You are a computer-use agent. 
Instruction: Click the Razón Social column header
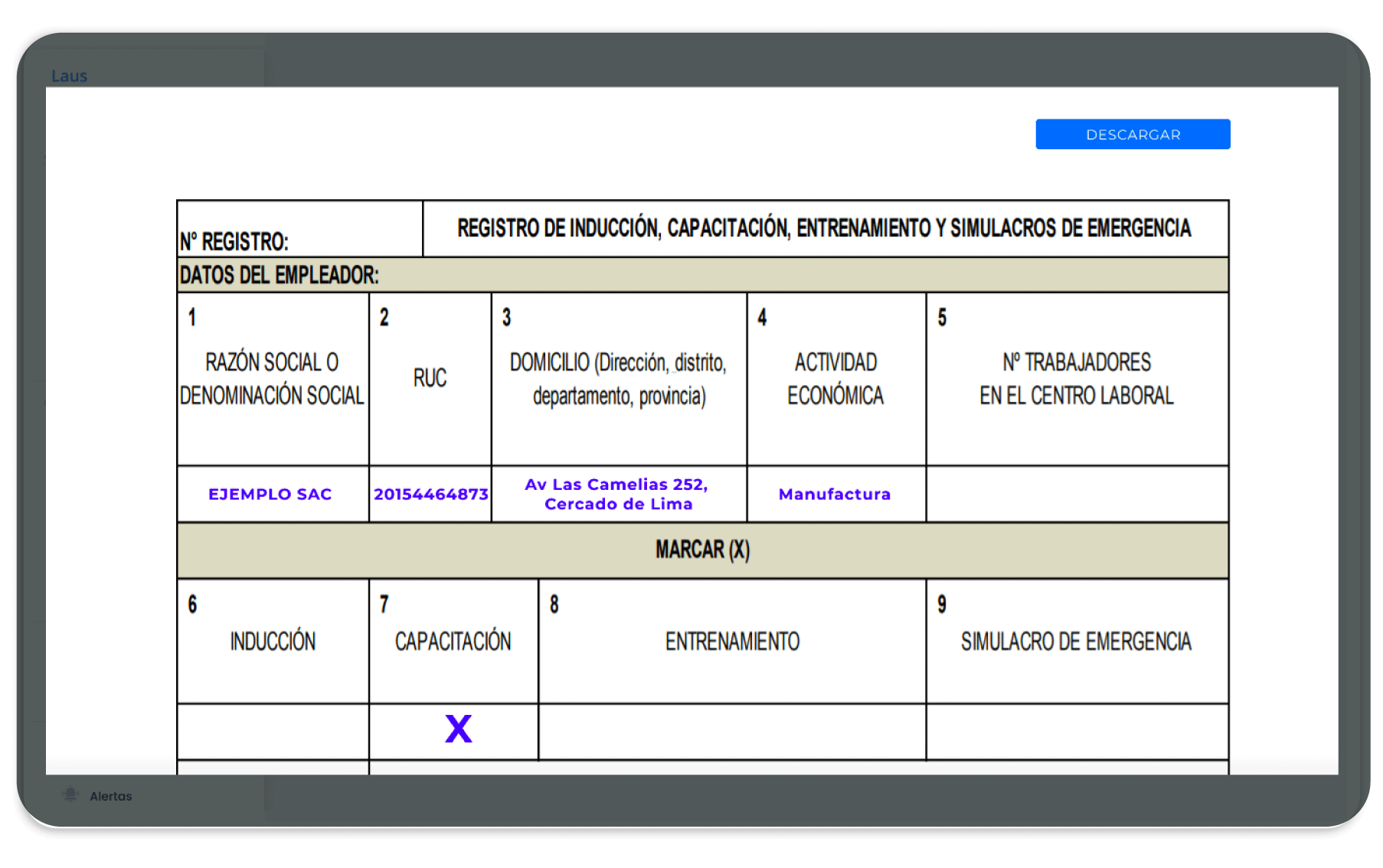click(272, 378)
